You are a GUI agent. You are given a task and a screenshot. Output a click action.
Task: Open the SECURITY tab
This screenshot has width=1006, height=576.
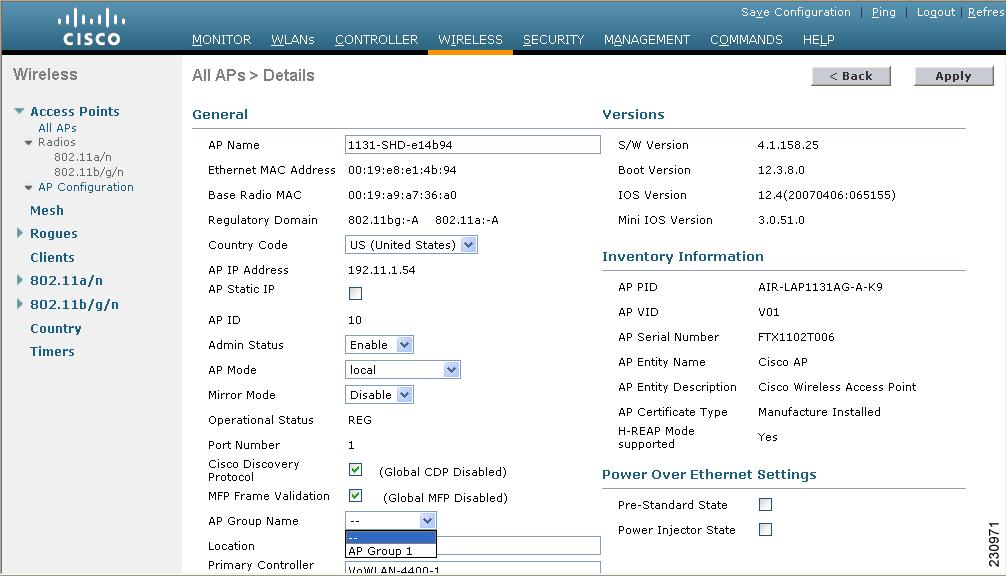(x=553, y=40)
